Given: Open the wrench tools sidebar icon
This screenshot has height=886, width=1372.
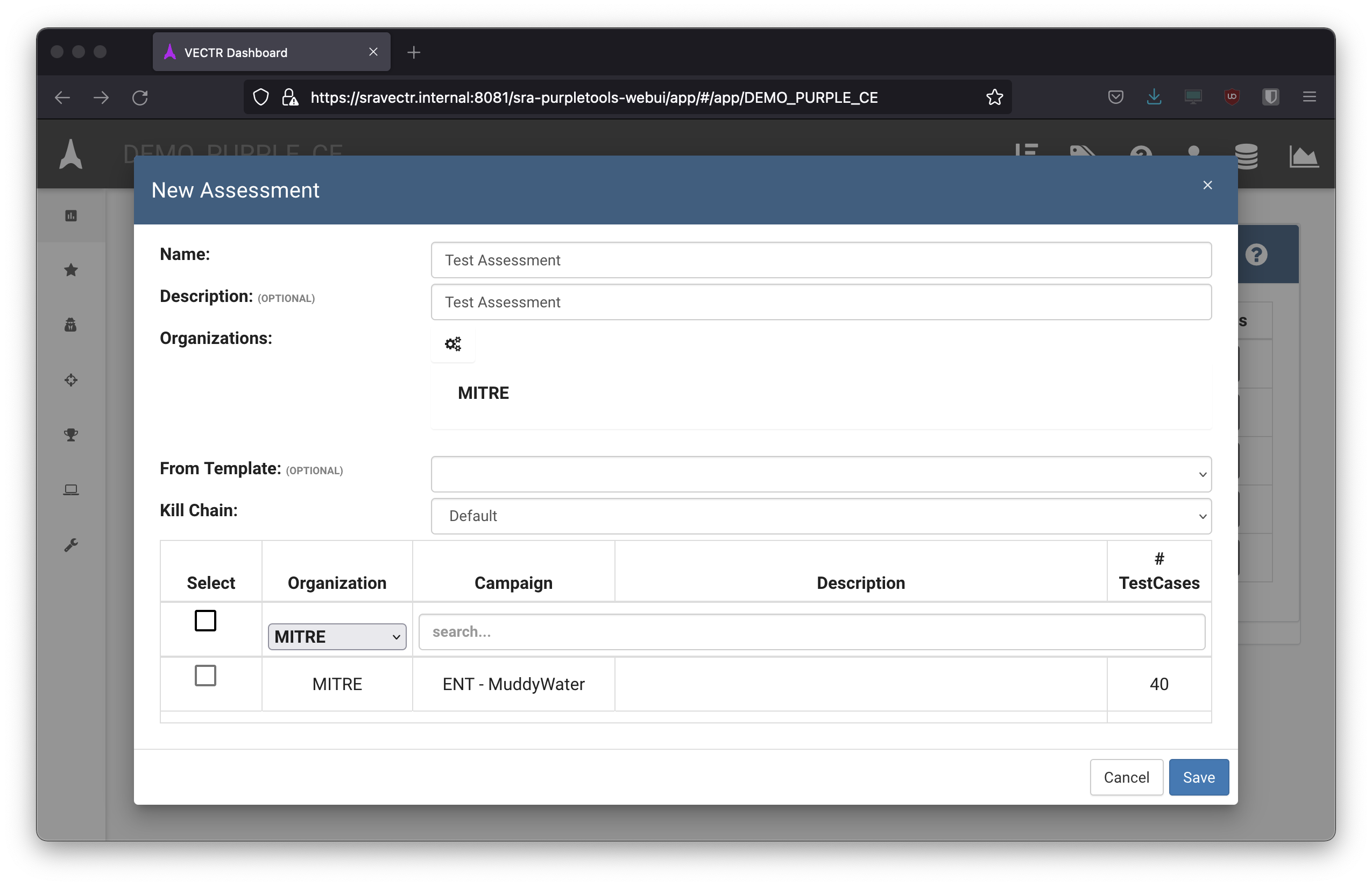Looking at the screenshot, I should point(70,545).
